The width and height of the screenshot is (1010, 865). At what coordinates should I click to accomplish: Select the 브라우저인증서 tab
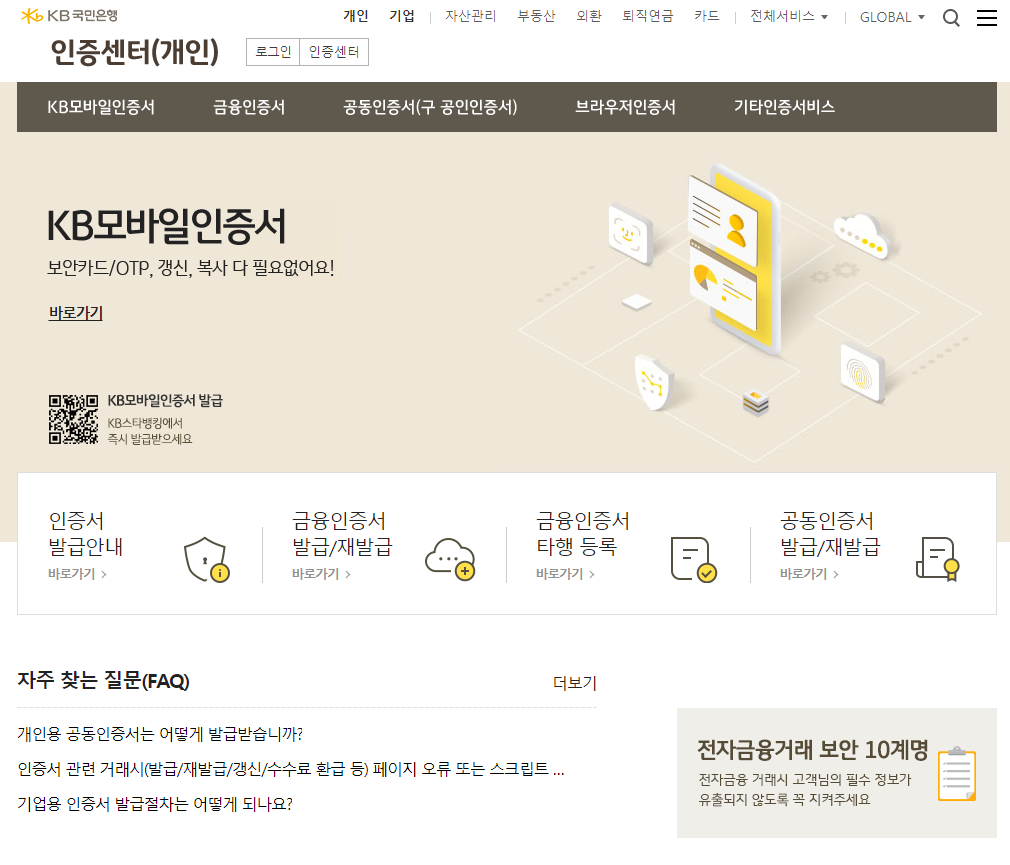[x=625, y=107]
